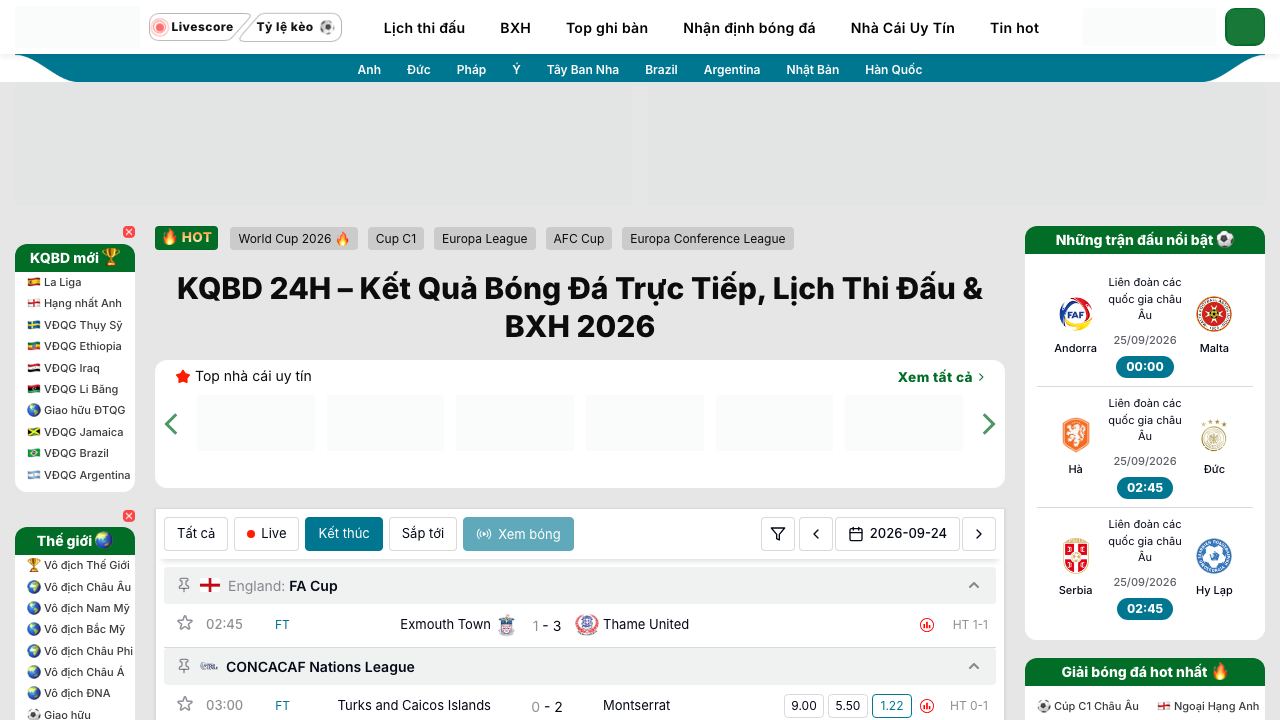
Task: Select the Live filter tab
Action: click(266, 534)
